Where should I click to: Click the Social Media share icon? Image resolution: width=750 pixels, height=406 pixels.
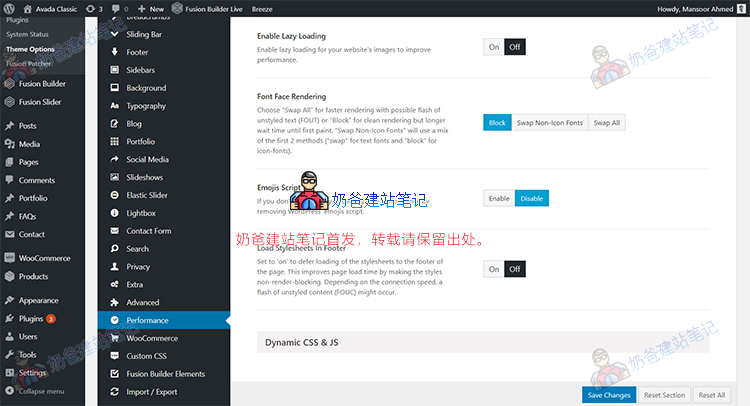(114, 159)
